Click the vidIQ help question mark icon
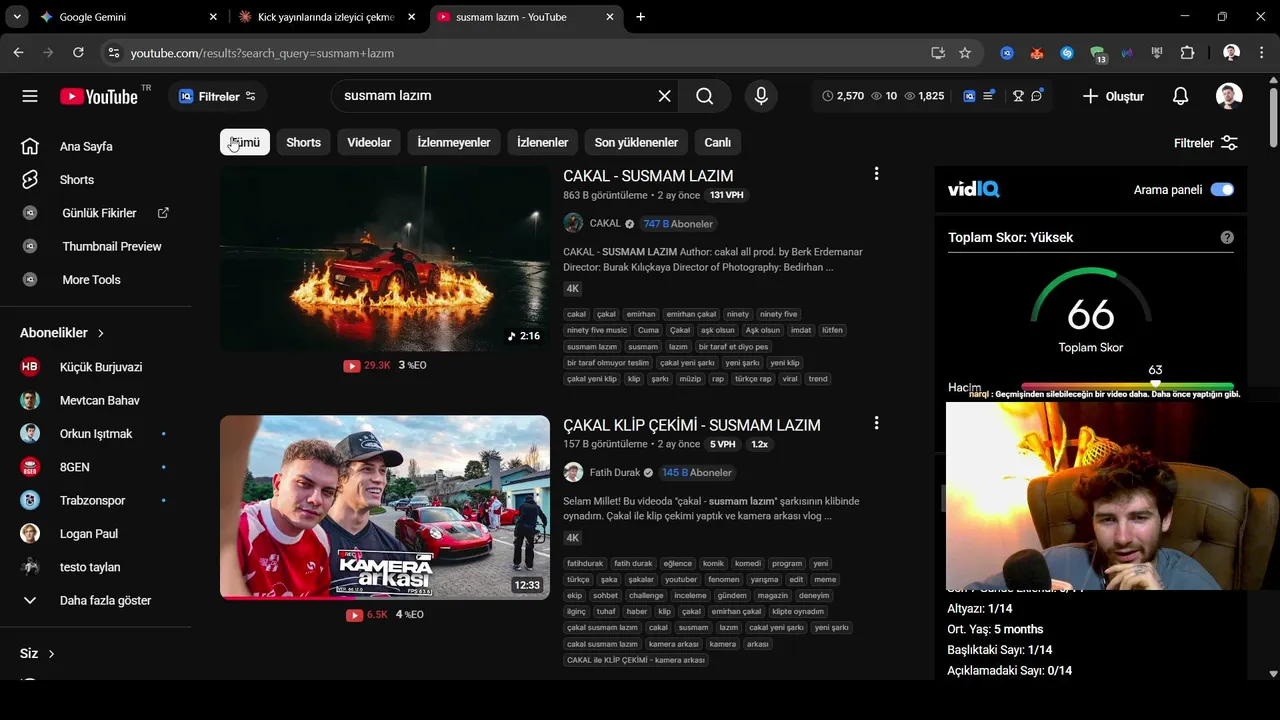The width and height of the screenshot is (1280, 720). pos(1227,238)
